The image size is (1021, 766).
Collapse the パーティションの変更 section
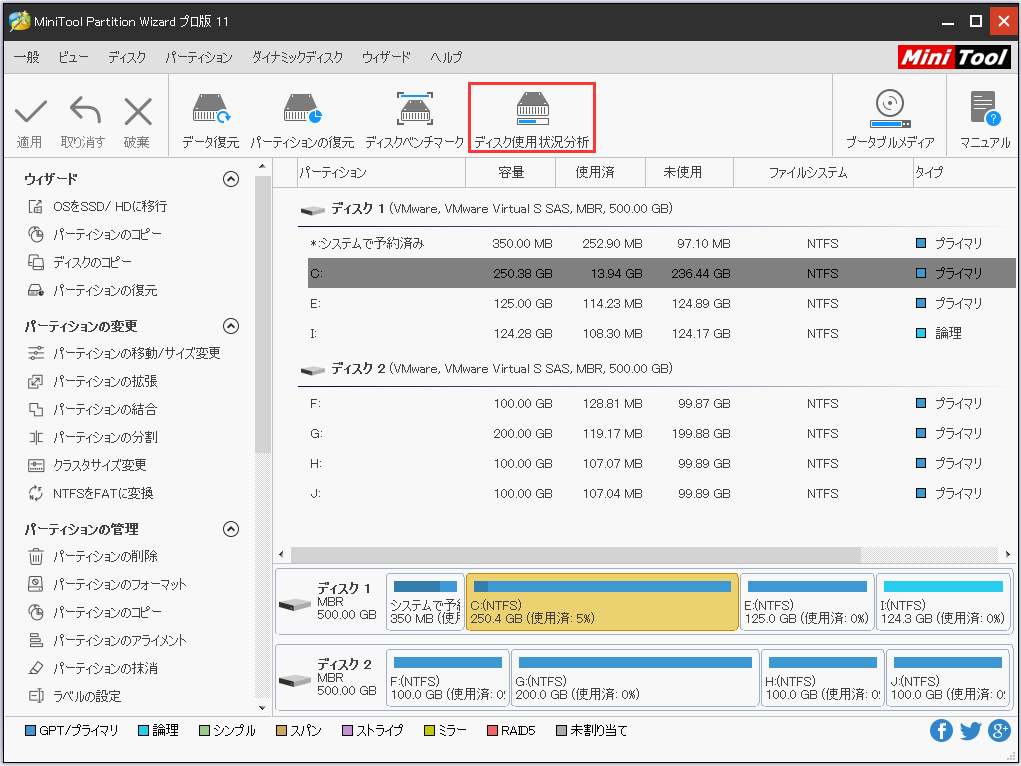231,326
